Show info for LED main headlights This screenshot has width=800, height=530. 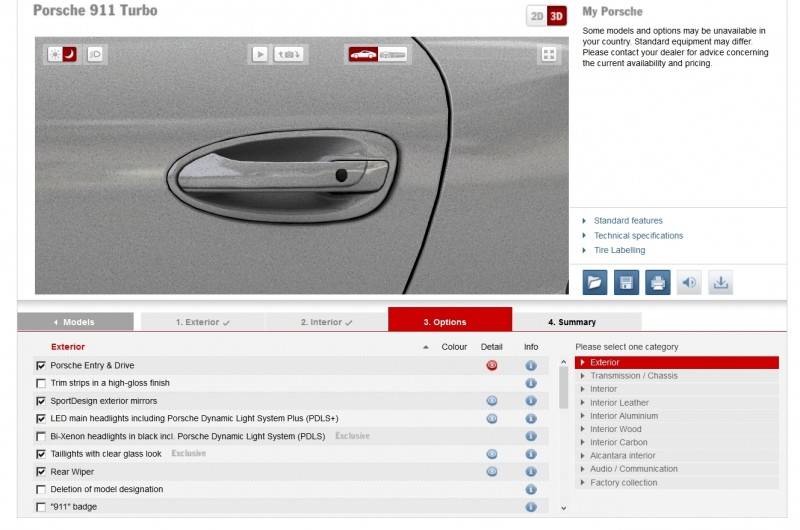(531, 419)
